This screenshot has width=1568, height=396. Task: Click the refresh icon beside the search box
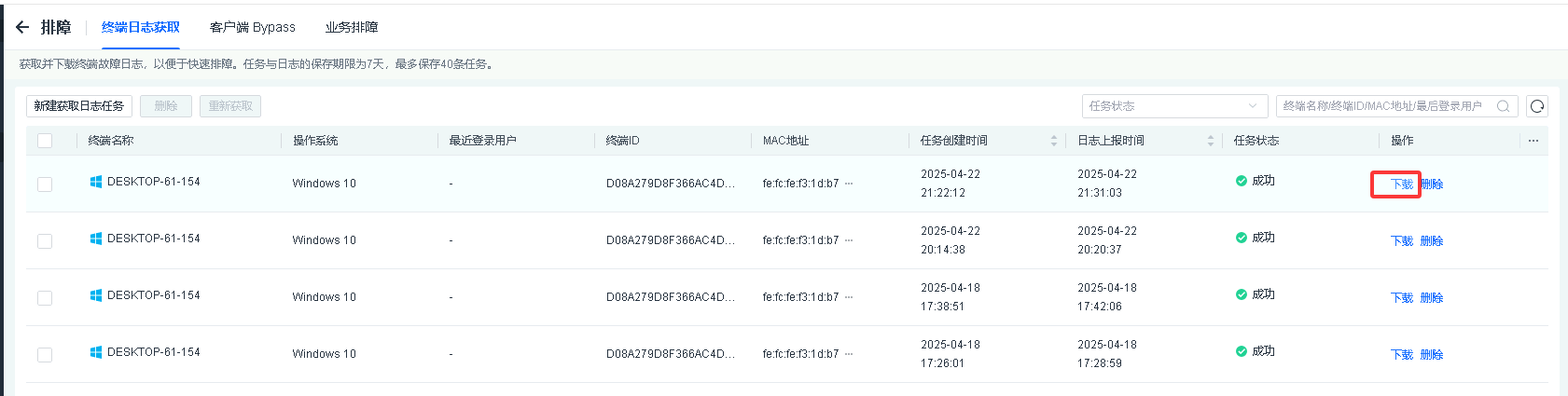(1537, 106)
